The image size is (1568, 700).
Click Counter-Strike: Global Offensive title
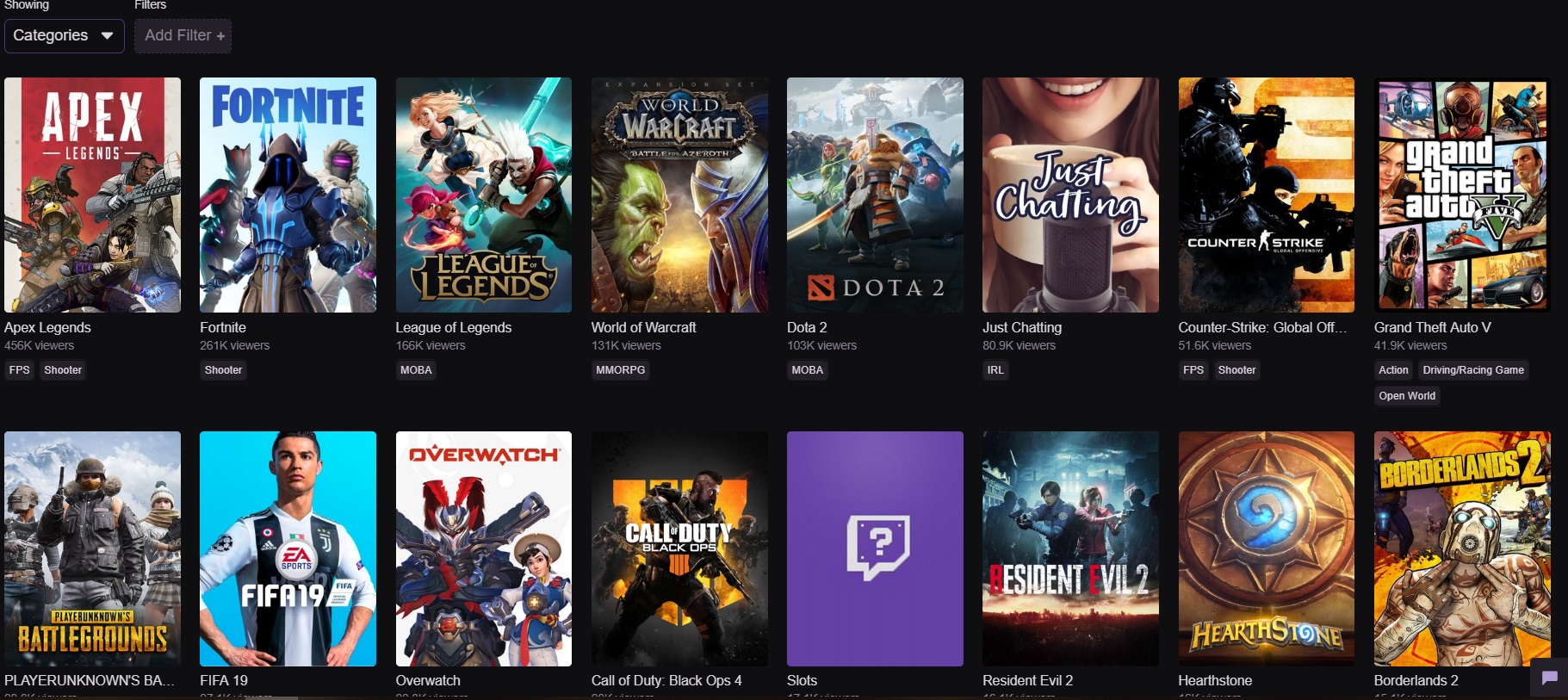pyautogui.click(x=1261, y=327)
